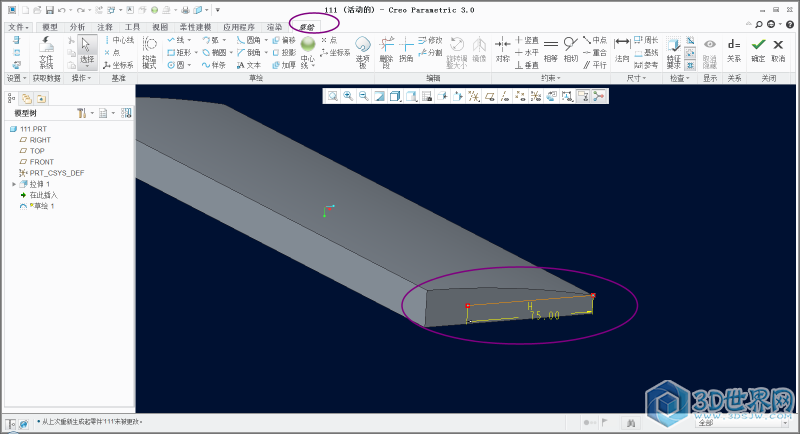Image resolution: width=800 pixels, height=434 pixels.
Task: Click the 参考 (References) button
Action: click(x=646, y=65)
